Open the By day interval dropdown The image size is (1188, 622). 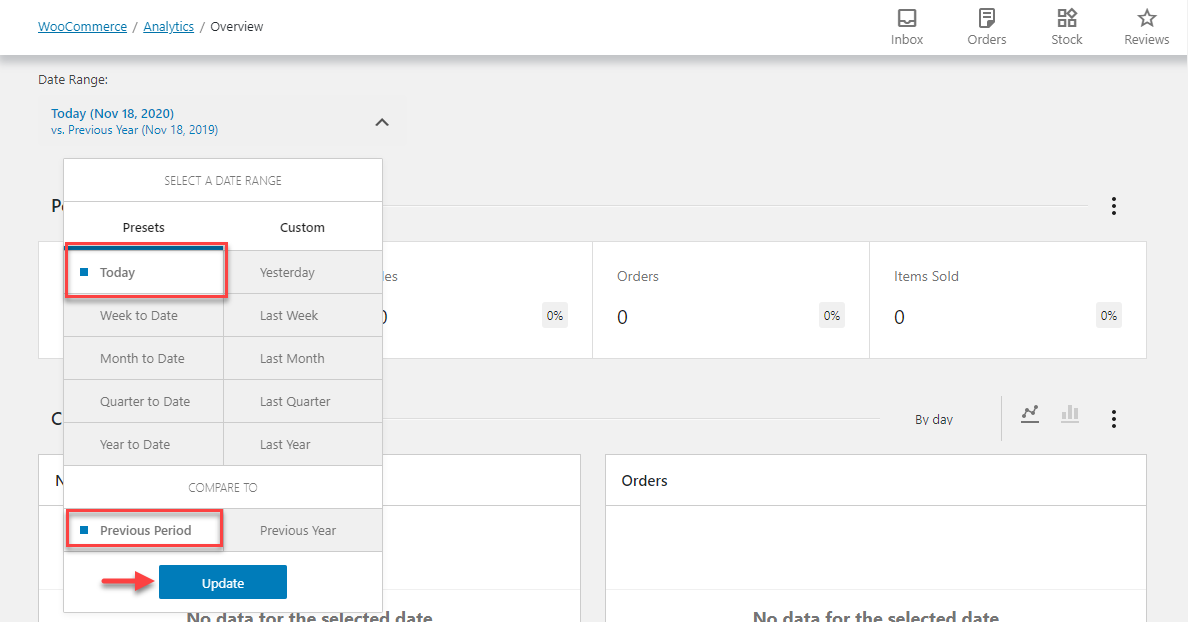click(934, 420)
